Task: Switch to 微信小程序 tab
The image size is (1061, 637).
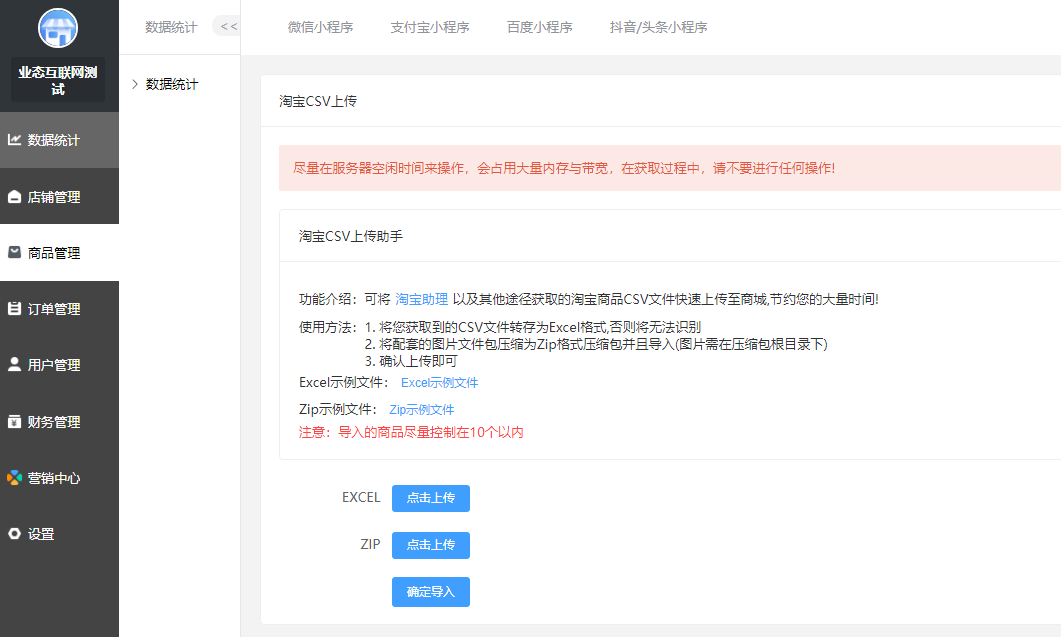Action: pyautogui.click(x=321, y=27)
